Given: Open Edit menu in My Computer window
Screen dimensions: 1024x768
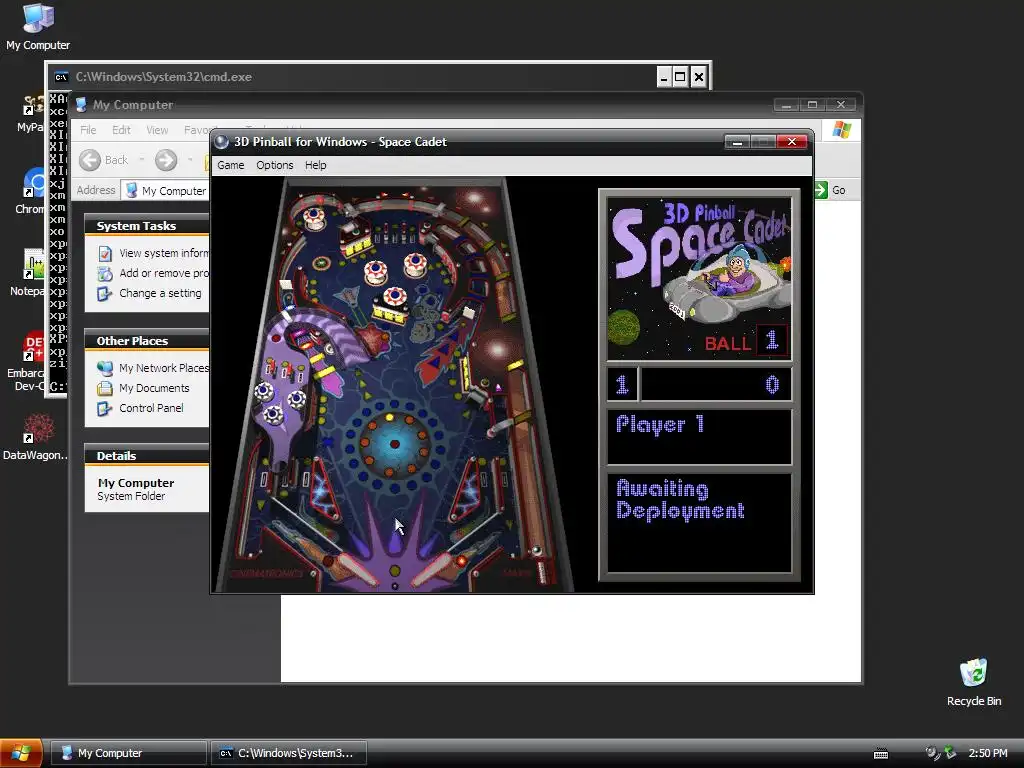Looking at the screenshot, I should 121,130.
